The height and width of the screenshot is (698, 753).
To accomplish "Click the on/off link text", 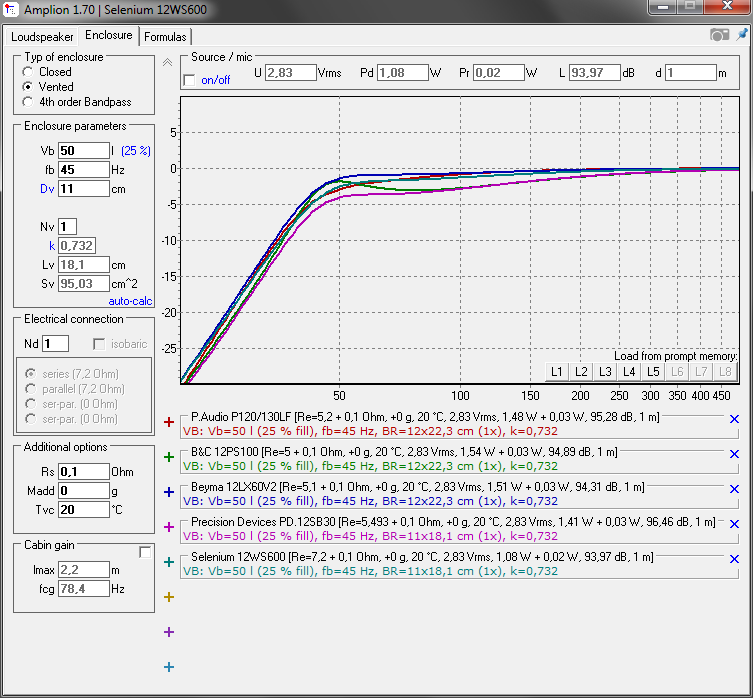I will tap(216, 80).
